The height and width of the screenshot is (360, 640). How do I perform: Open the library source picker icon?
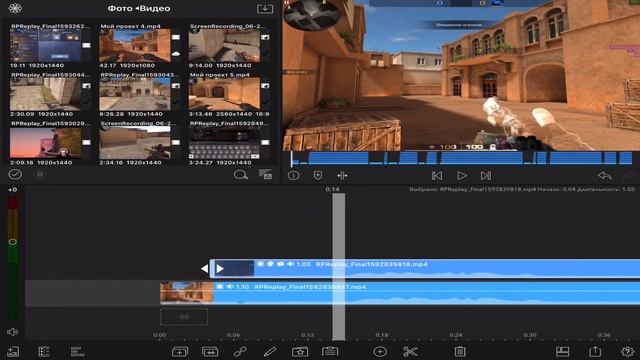[x=15, y=8]
